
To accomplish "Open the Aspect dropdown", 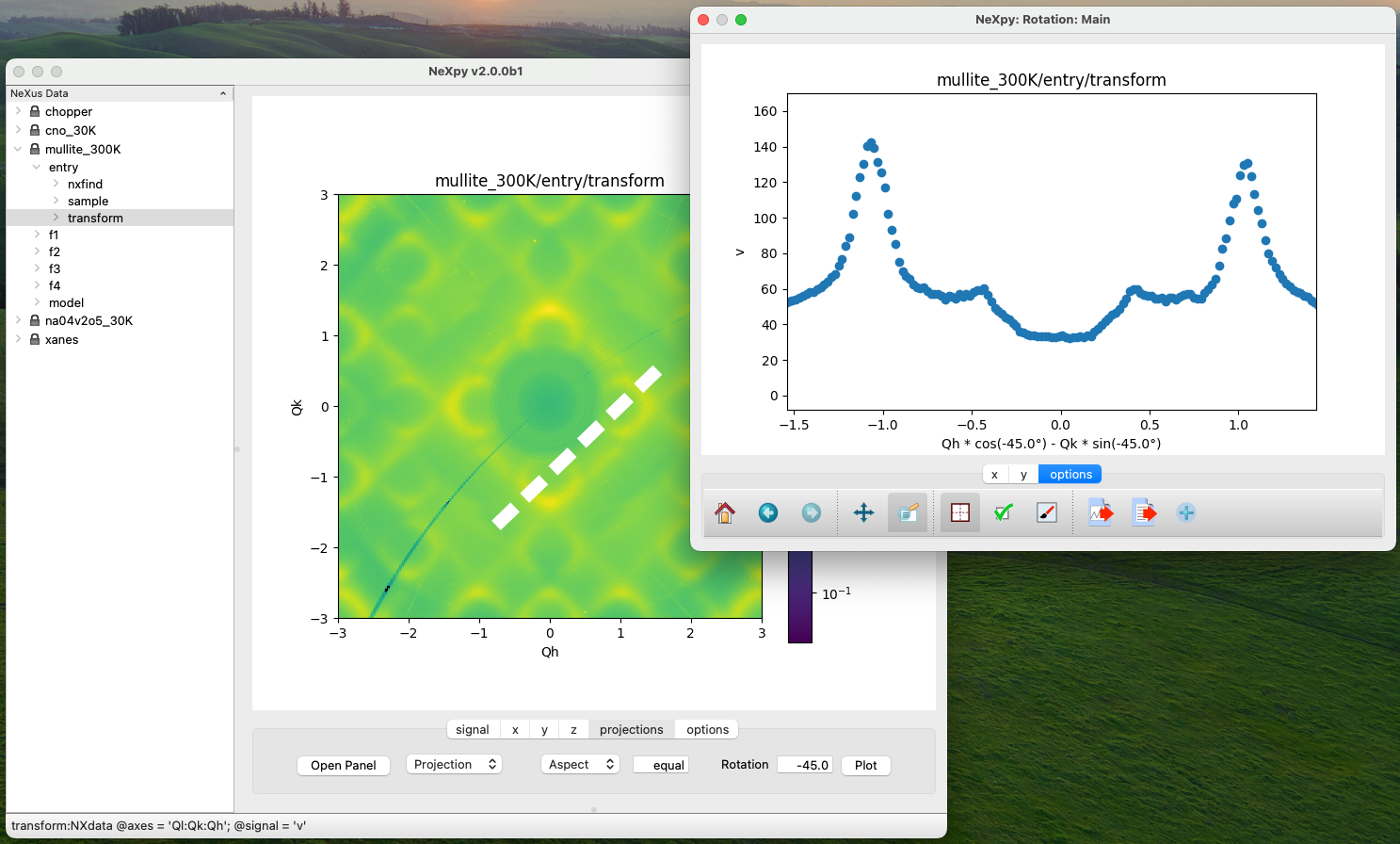I will pos(580,765).
